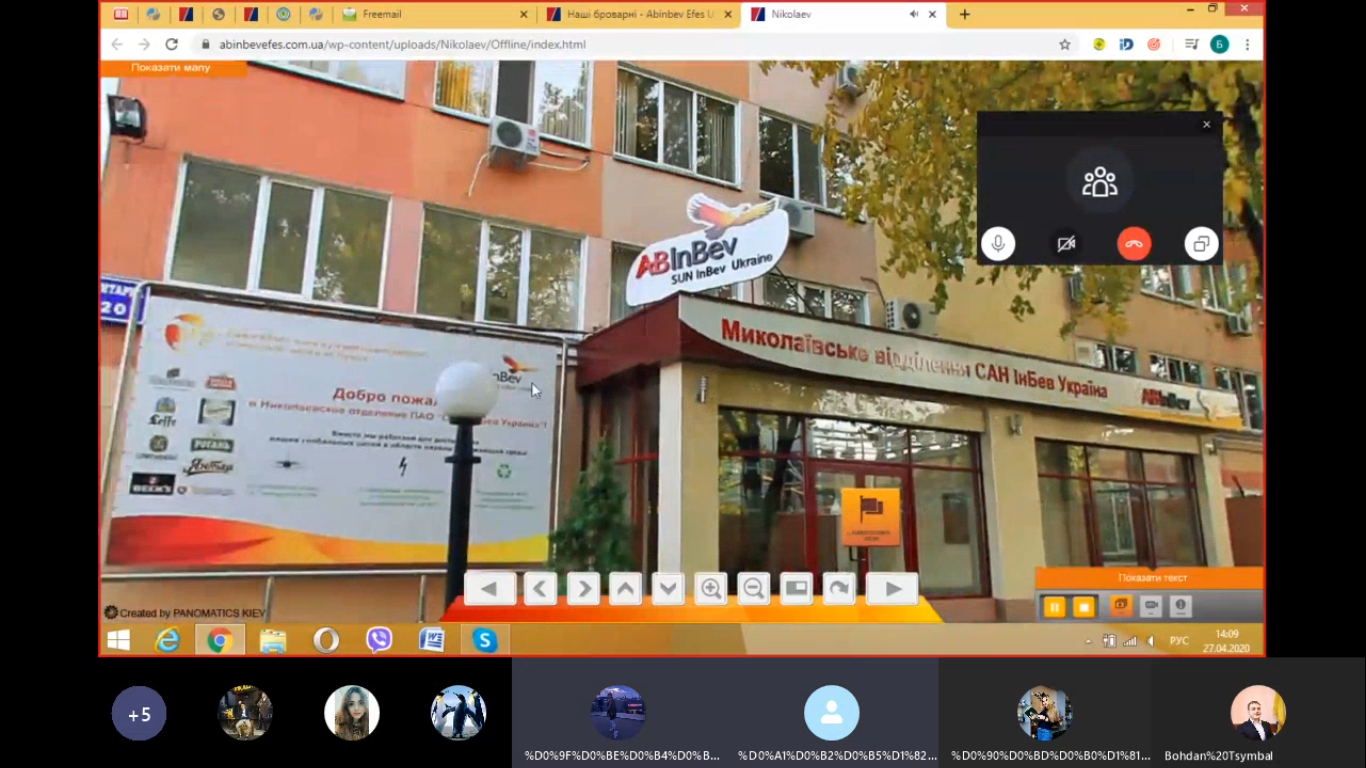
Task: Pause the tour narration
Action: pyautogui.click(x=1053, y=607)
